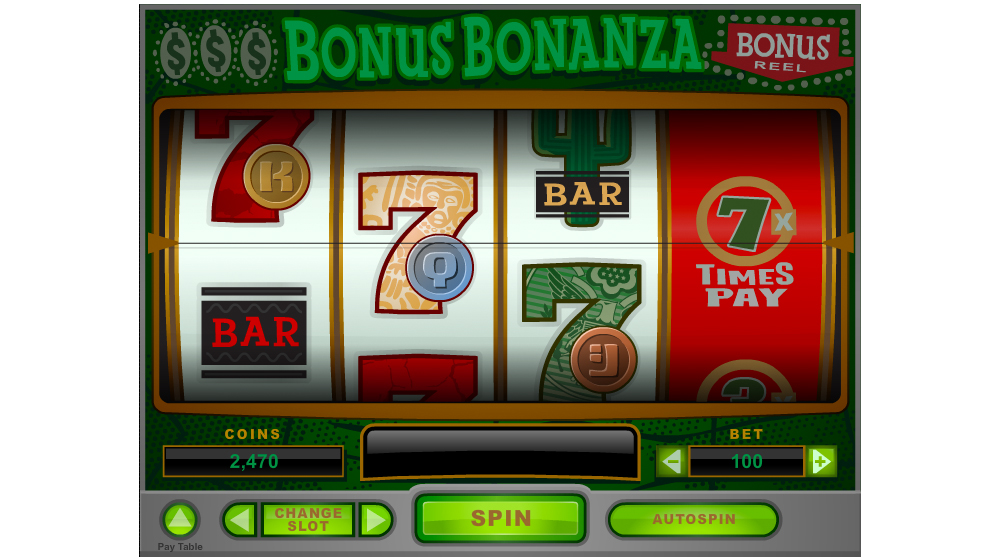This screenshot has width=1000, height=560.
Task: Click the 7x Times Pay bonus symbol
Action: pos(746,242)
